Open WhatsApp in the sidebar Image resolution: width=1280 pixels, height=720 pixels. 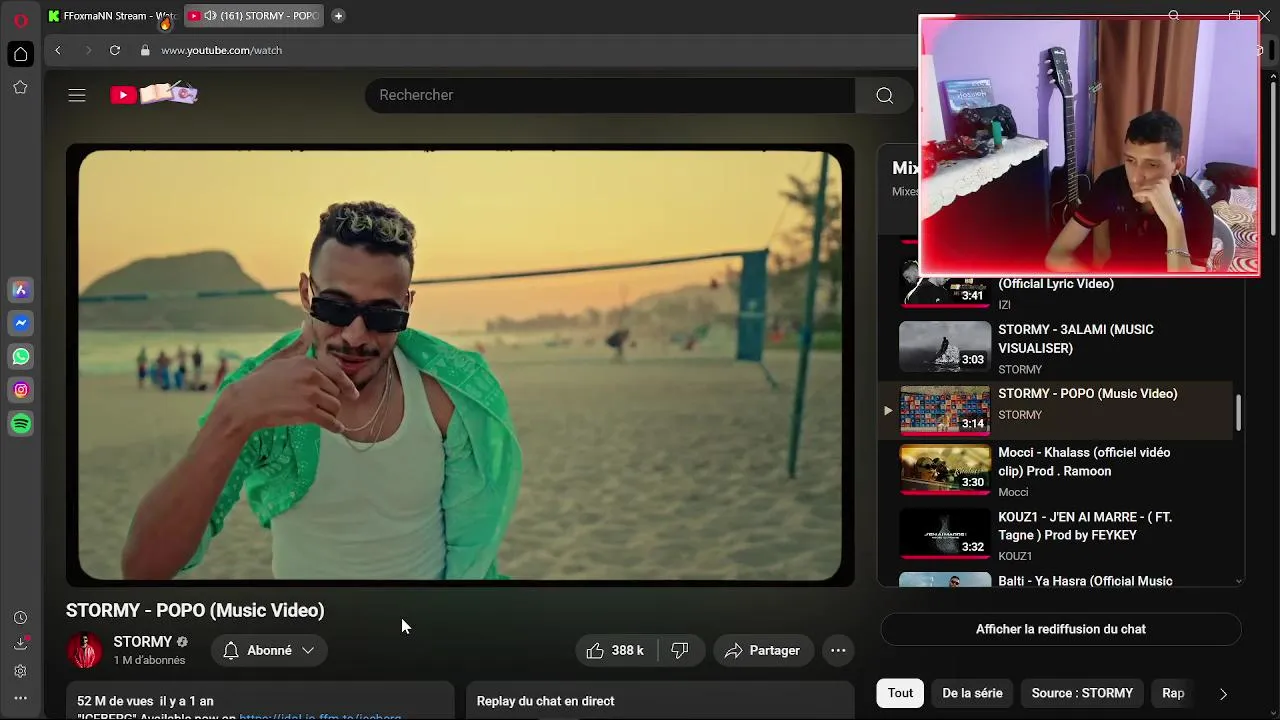[21, 357]
